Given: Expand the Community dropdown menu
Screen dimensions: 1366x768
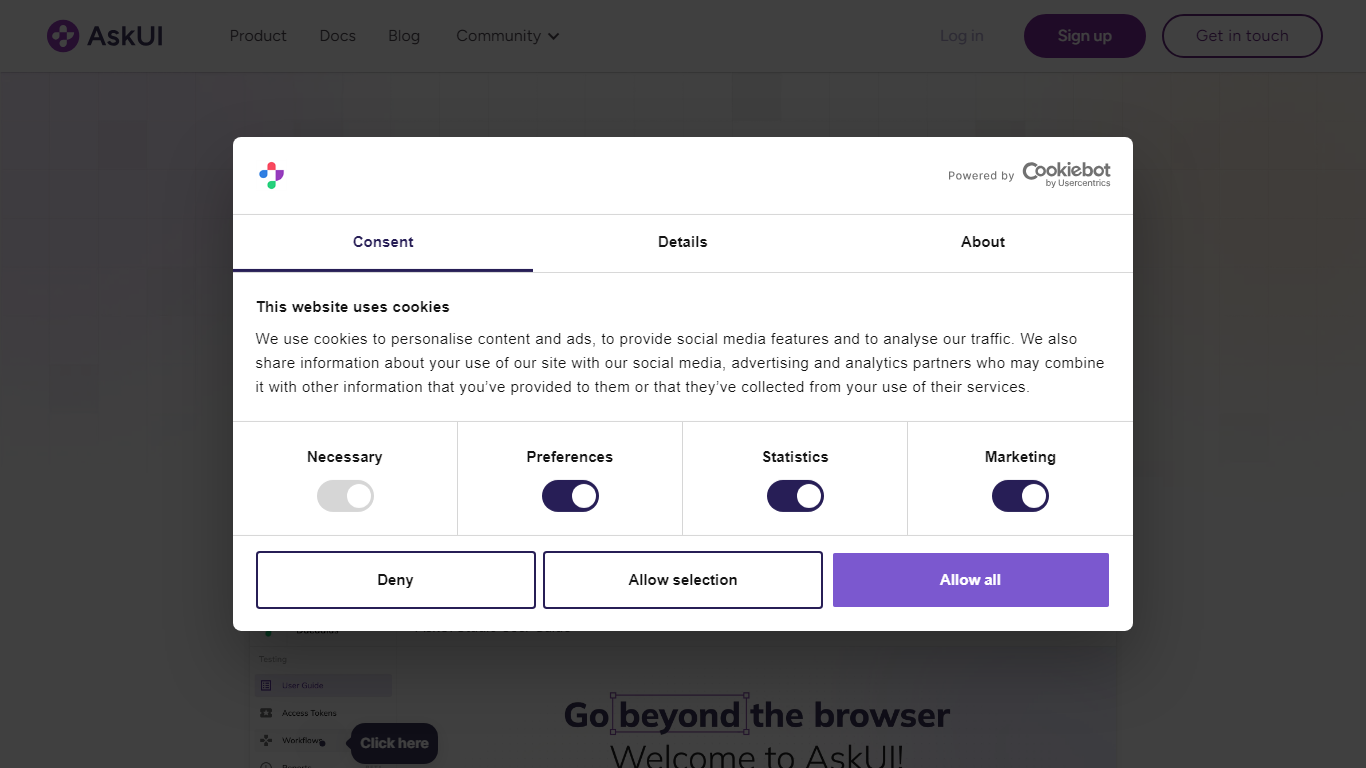Looking at the screenshot, I should [508, 36].
